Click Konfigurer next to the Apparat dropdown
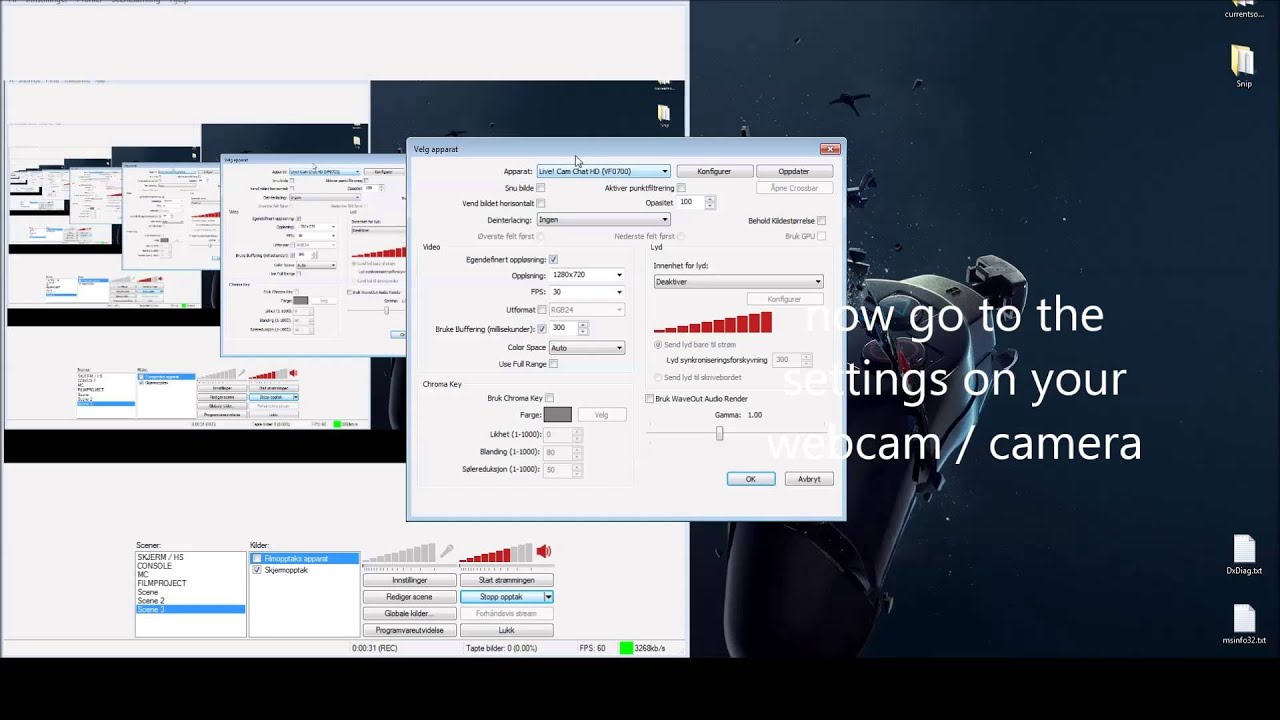This screenshot has height=720, width=1280. 714,171
